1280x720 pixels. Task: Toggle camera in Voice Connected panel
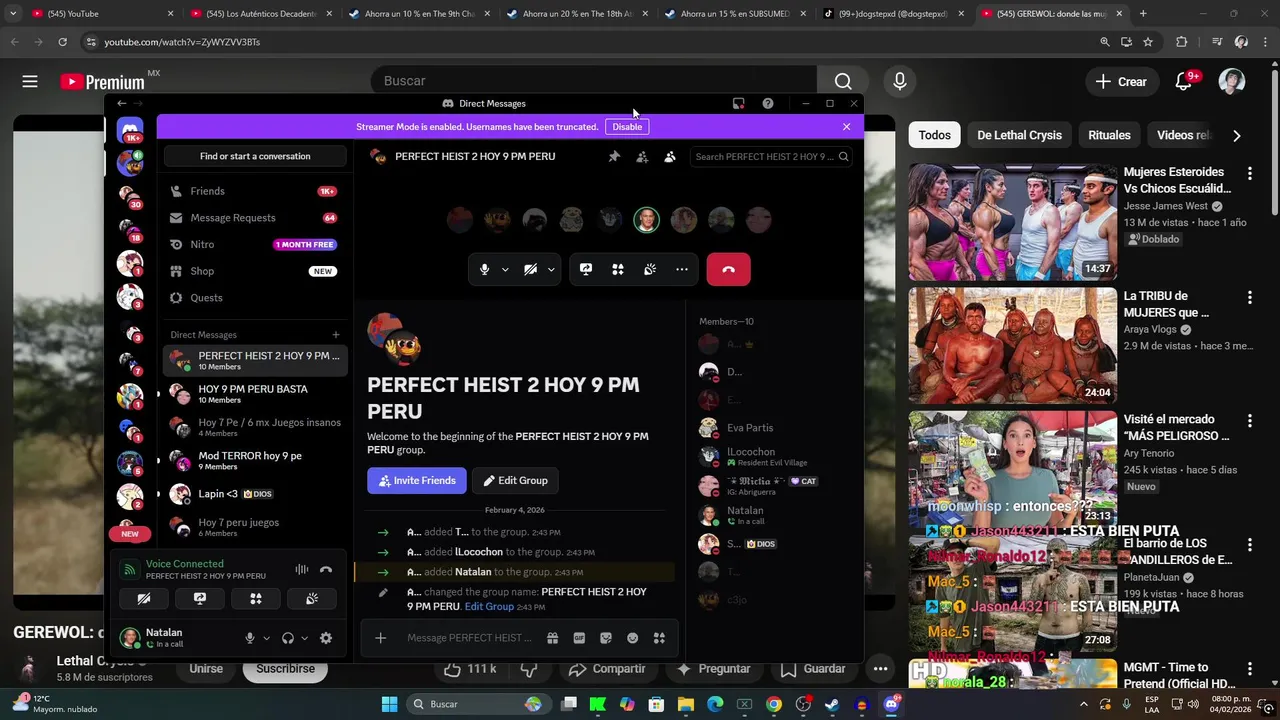tap(144, 599)
